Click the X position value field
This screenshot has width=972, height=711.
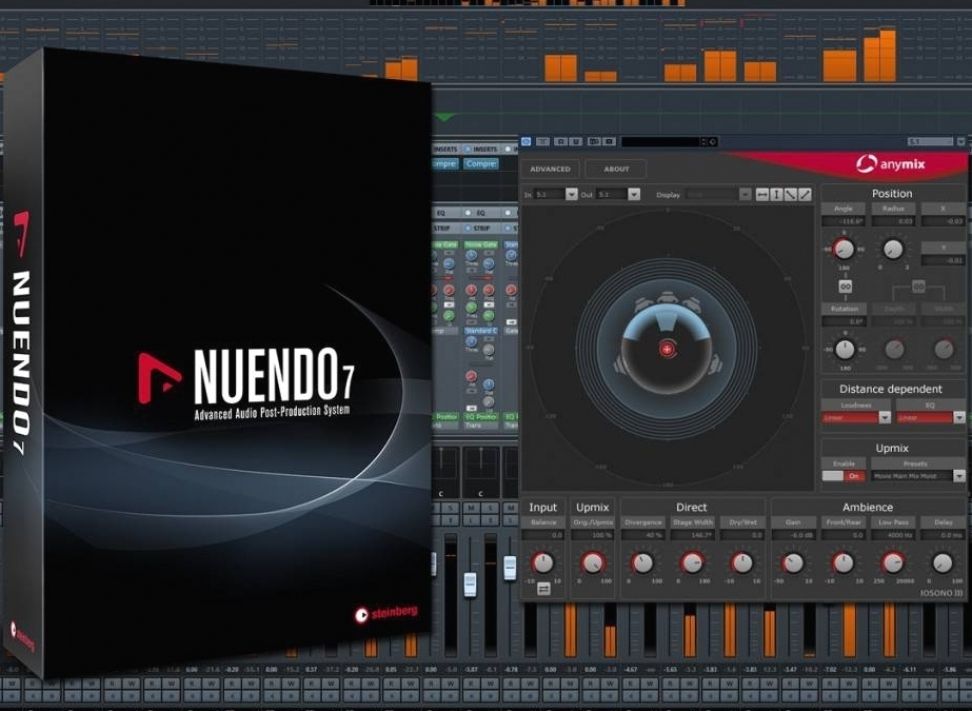click(943, 221)
